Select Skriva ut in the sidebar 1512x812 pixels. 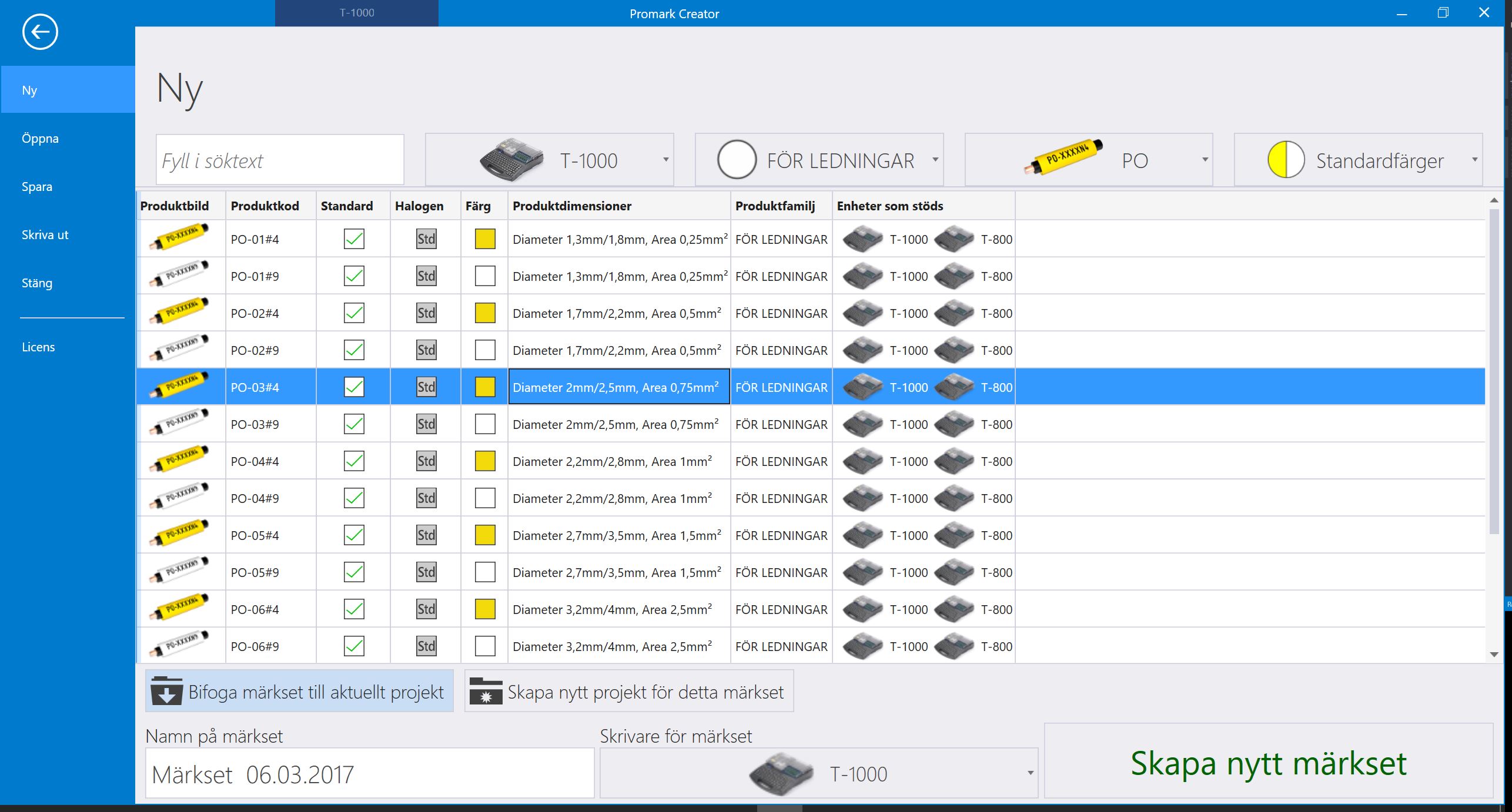pyautogui.click(x=68, y=235)
